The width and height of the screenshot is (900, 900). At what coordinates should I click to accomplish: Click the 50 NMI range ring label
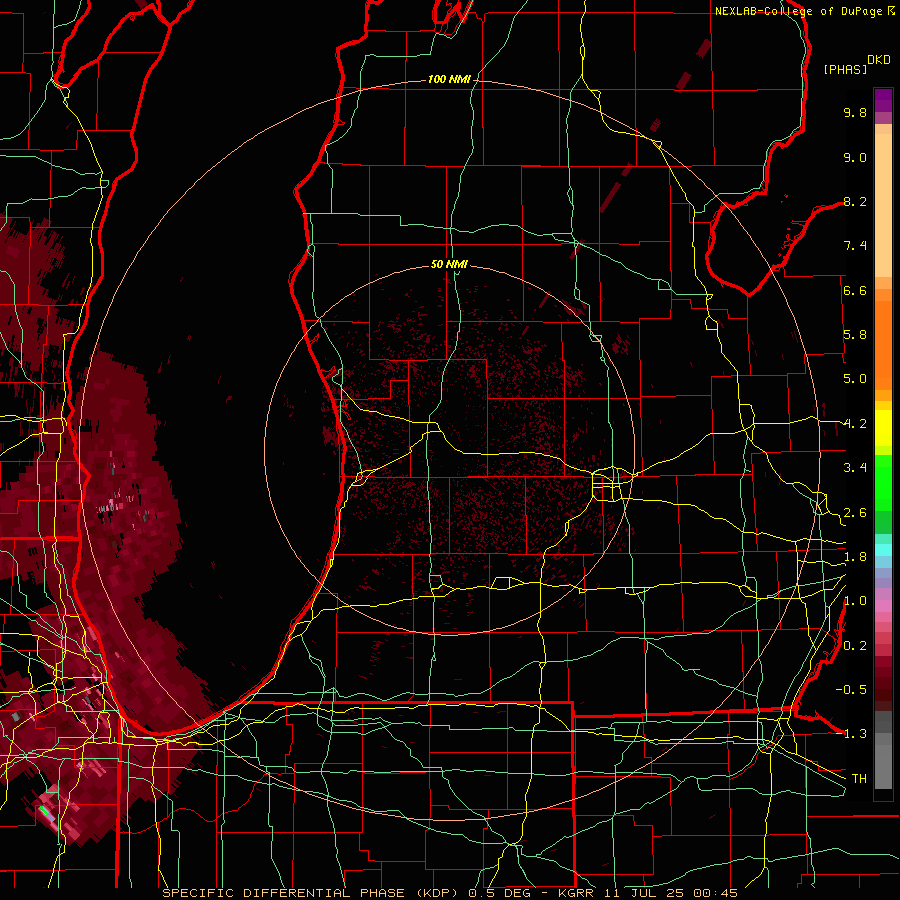coord(449,264)
